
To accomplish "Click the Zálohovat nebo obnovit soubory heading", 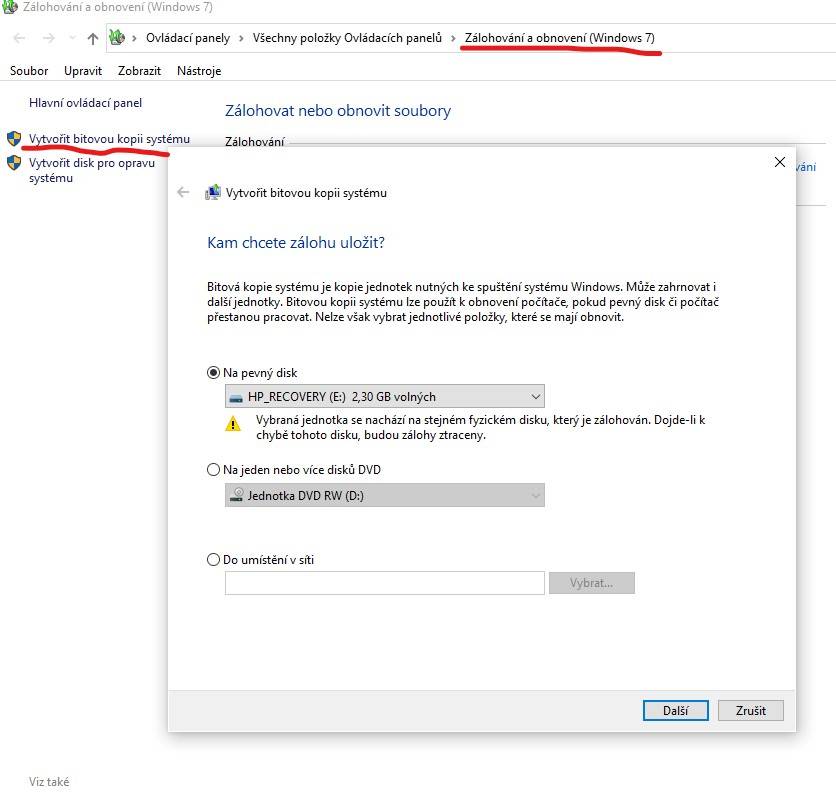I will [338, 111].
